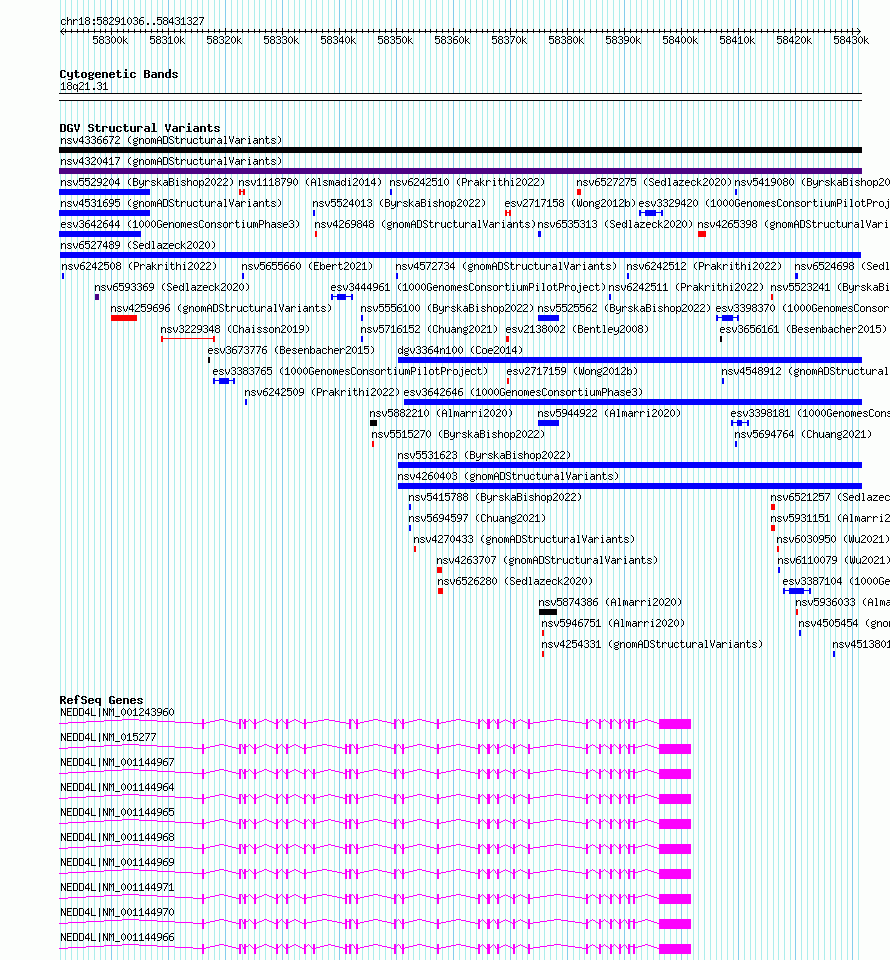Click NEDD4L|NM_015277 transcript label
This screenshot has width=890, height=960.
click(x=108, y=738)
